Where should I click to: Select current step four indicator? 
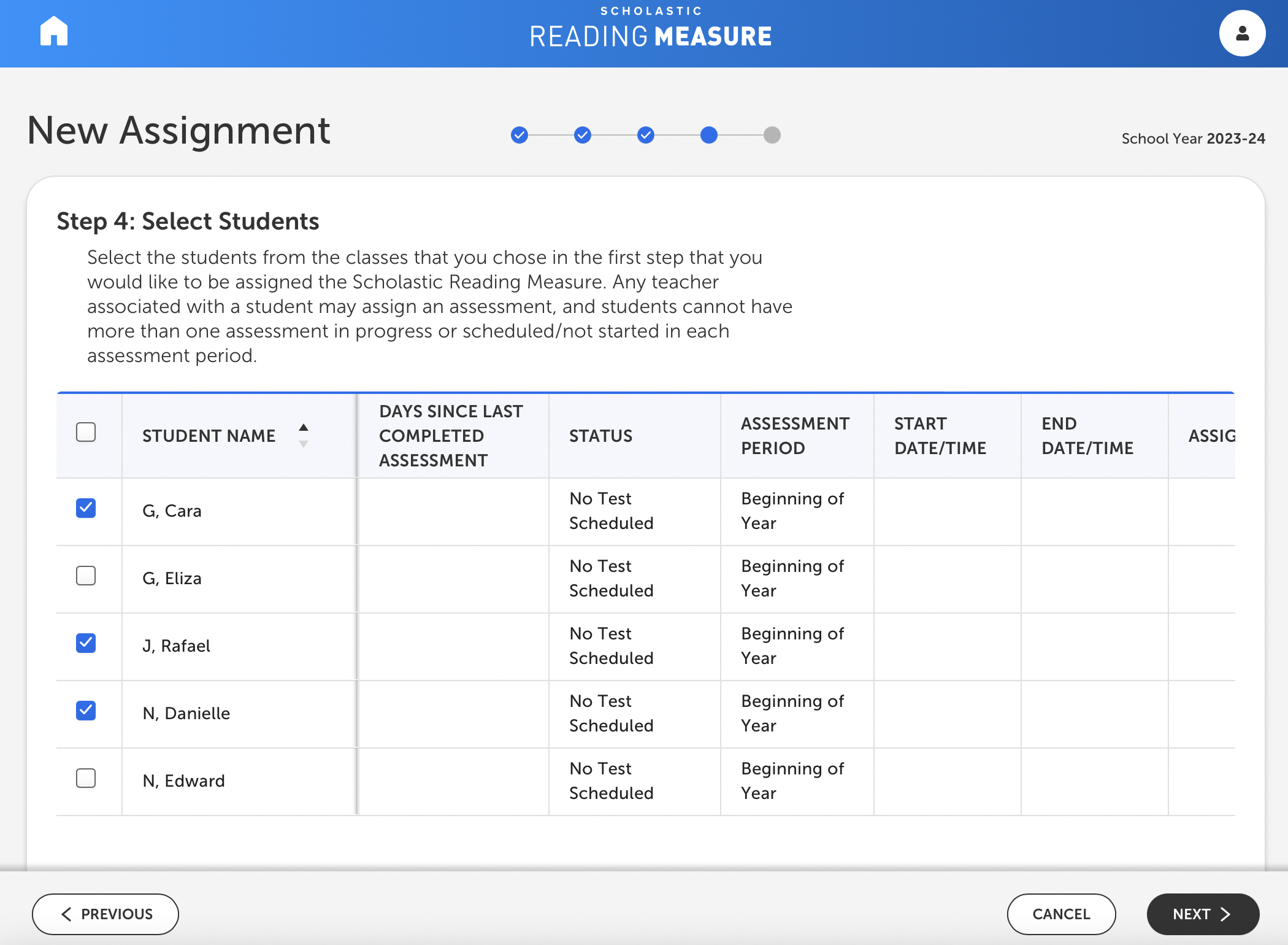(x=709, y=135)
